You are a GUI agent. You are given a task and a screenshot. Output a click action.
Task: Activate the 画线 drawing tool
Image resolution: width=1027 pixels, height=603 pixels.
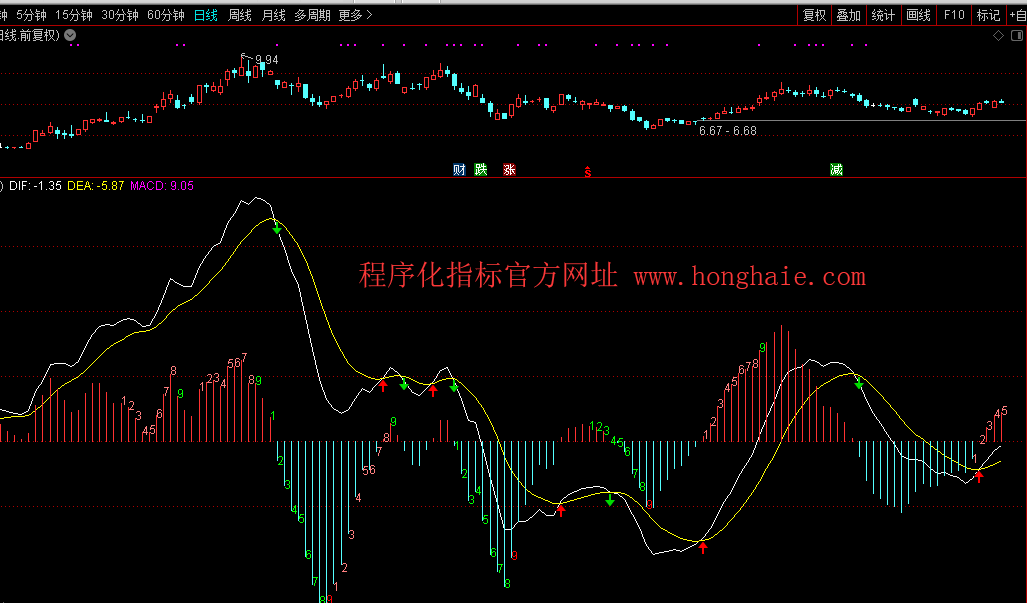[x=918, y=15]
